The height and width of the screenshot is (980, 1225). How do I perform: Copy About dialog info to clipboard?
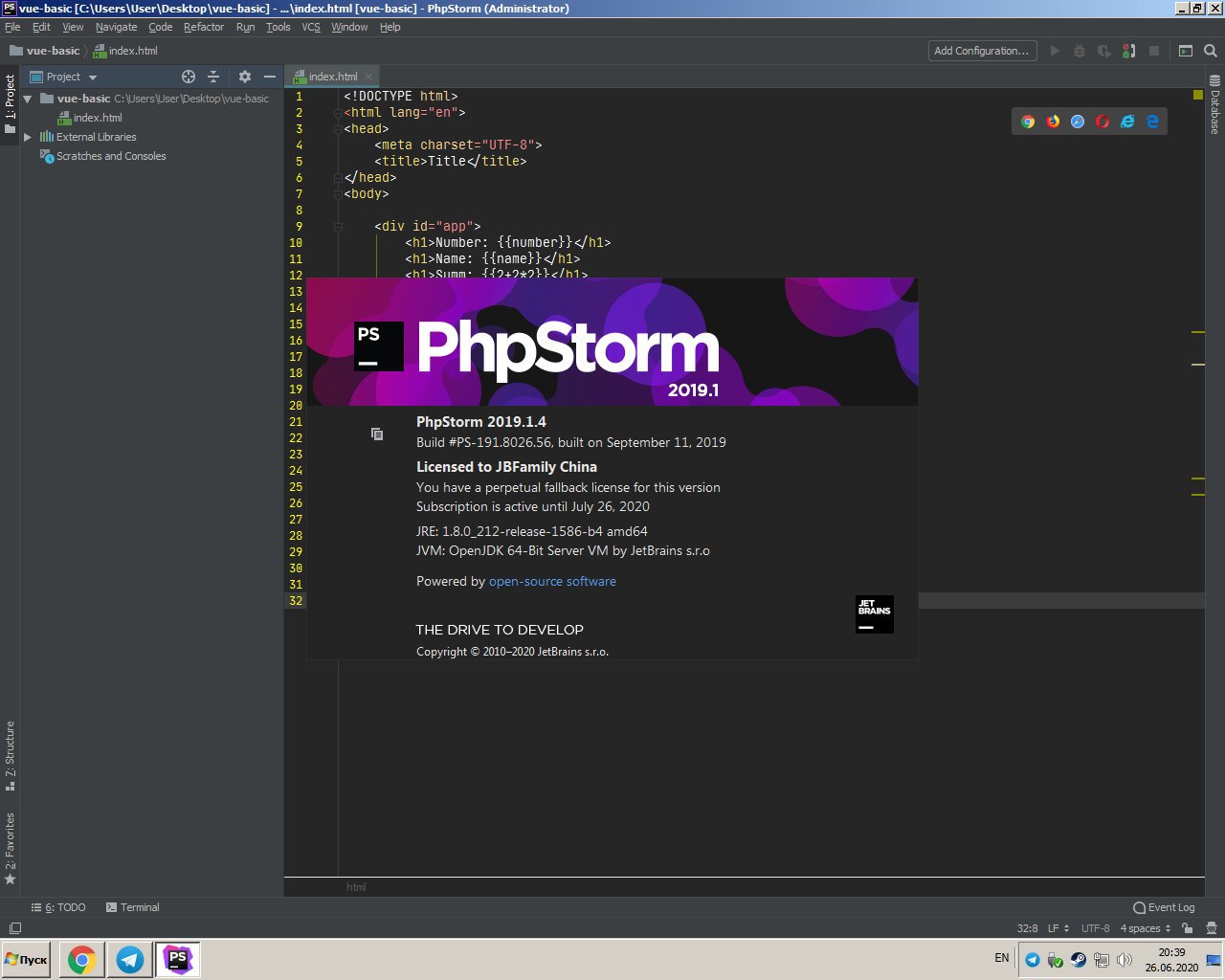(377, 434)
